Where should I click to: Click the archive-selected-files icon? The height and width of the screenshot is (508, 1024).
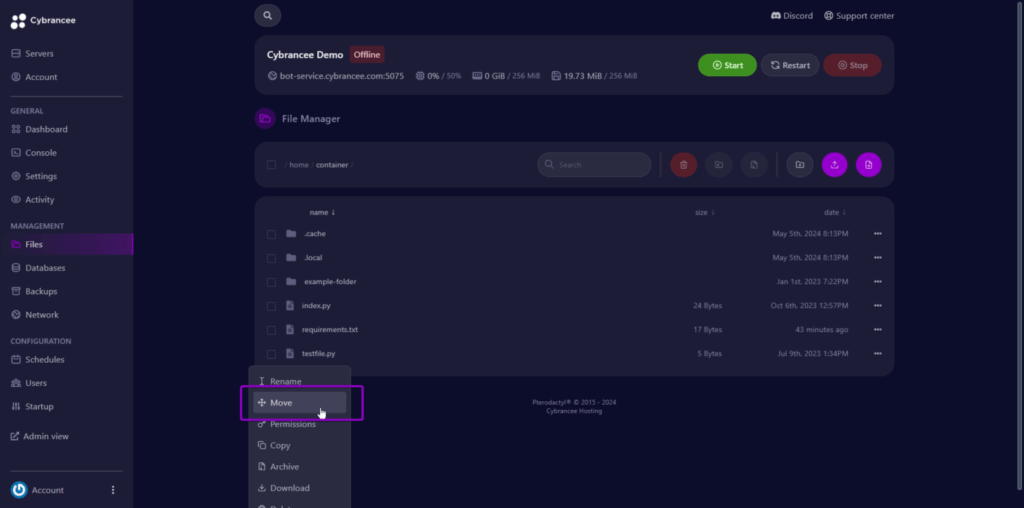pyautogui.click(x=754, y=165)
